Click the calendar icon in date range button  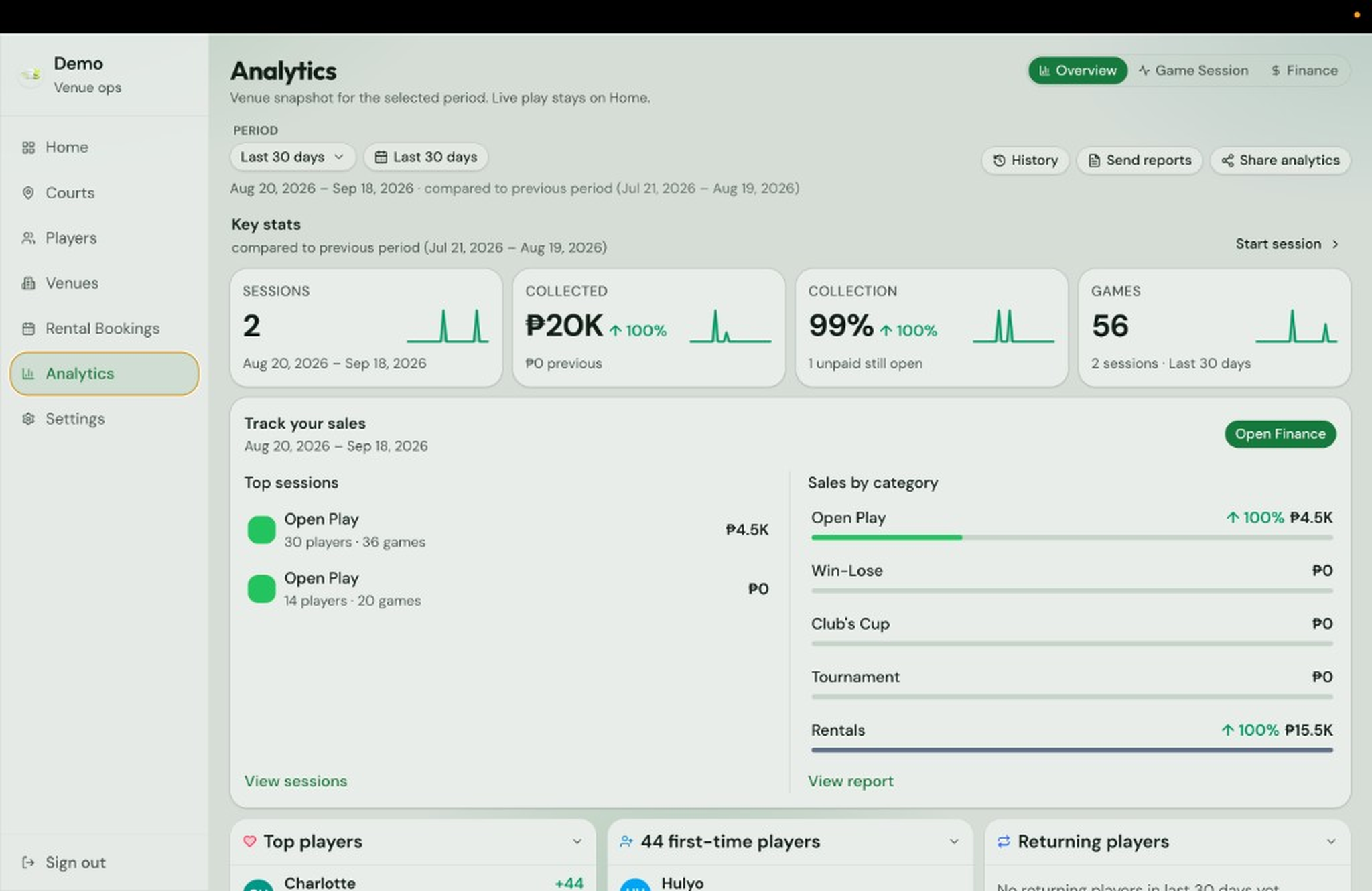(381, 157)
